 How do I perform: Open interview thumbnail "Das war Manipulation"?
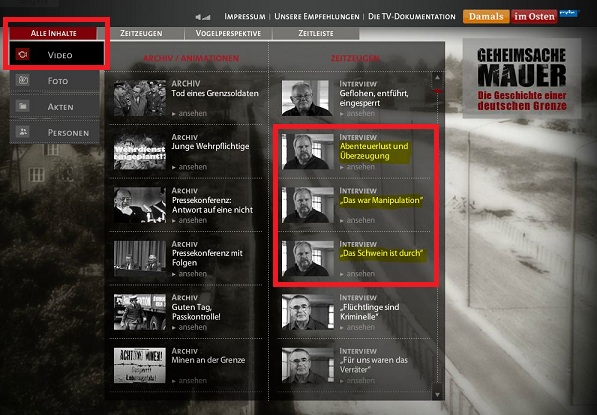pos(308,205)
